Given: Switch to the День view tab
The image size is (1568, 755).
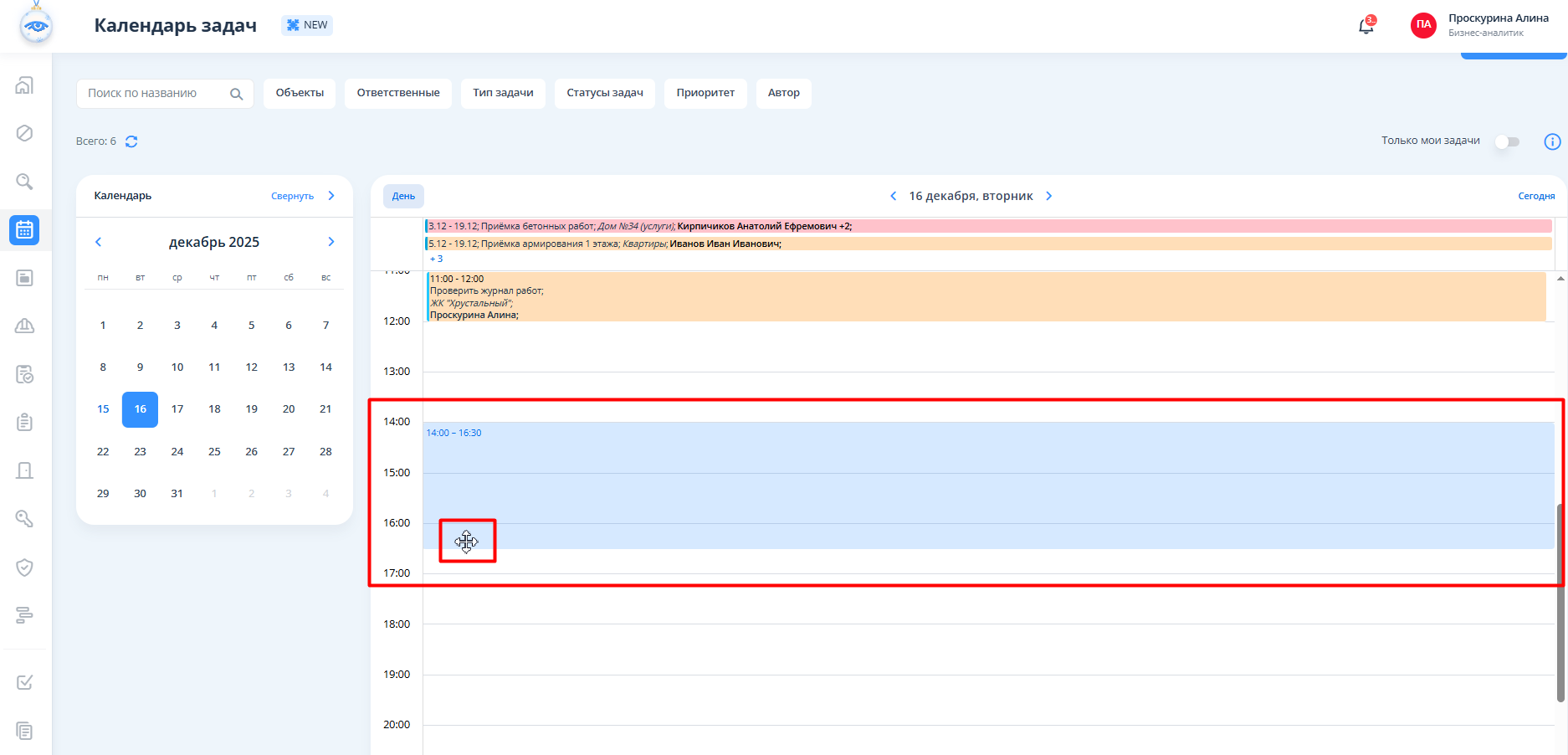Looking at the screenshot, I should point(403,196).
